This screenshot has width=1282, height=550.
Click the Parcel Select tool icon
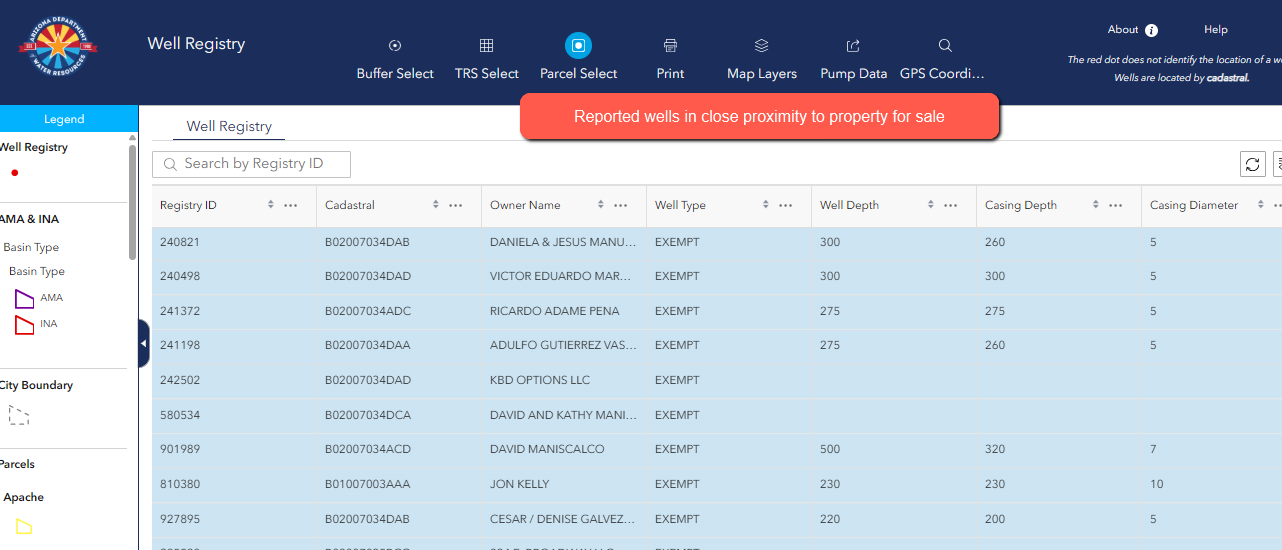click(x=578, y=45)
